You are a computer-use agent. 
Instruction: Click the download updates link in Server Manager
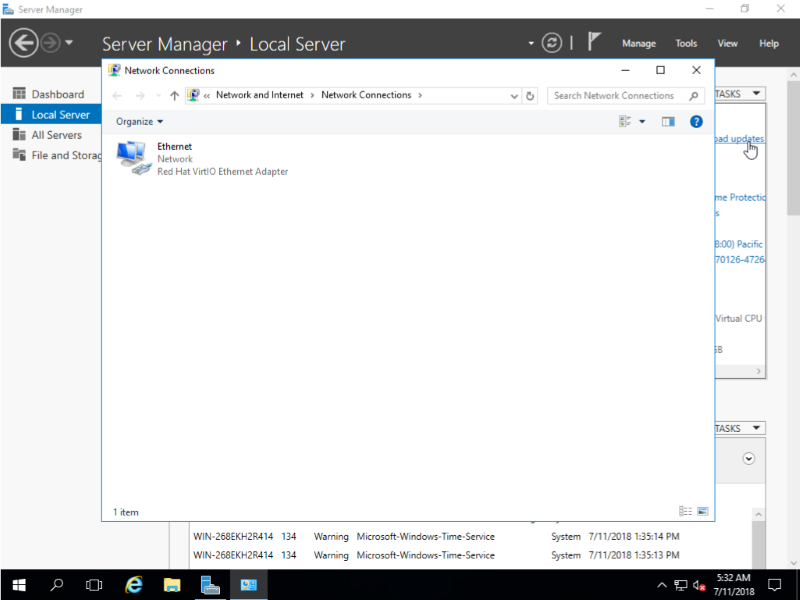[x=739, y=139]
